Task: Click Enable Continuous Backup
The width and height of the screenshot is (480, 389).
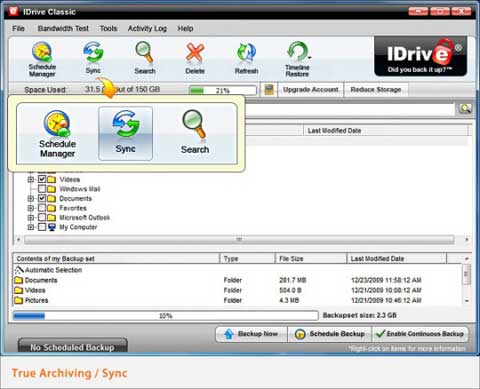Action: (420, 334)
